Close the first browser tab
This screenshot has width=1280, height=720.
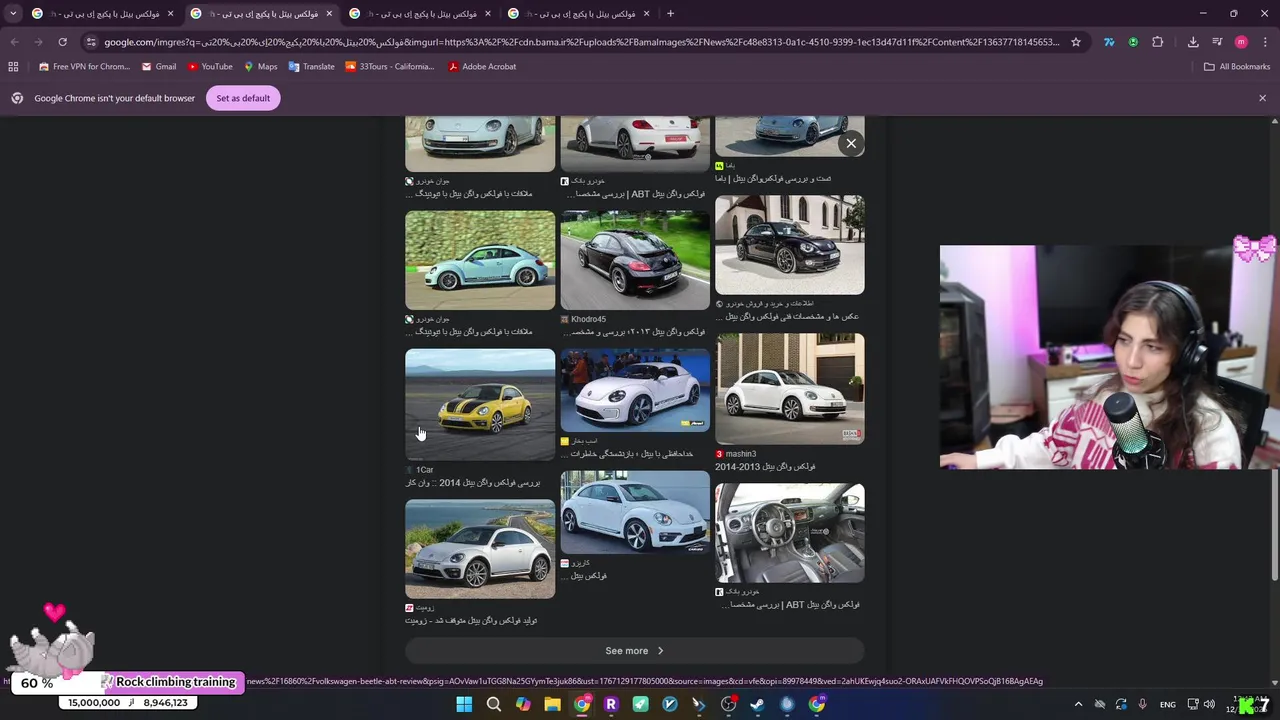click(x=170, y=14)
